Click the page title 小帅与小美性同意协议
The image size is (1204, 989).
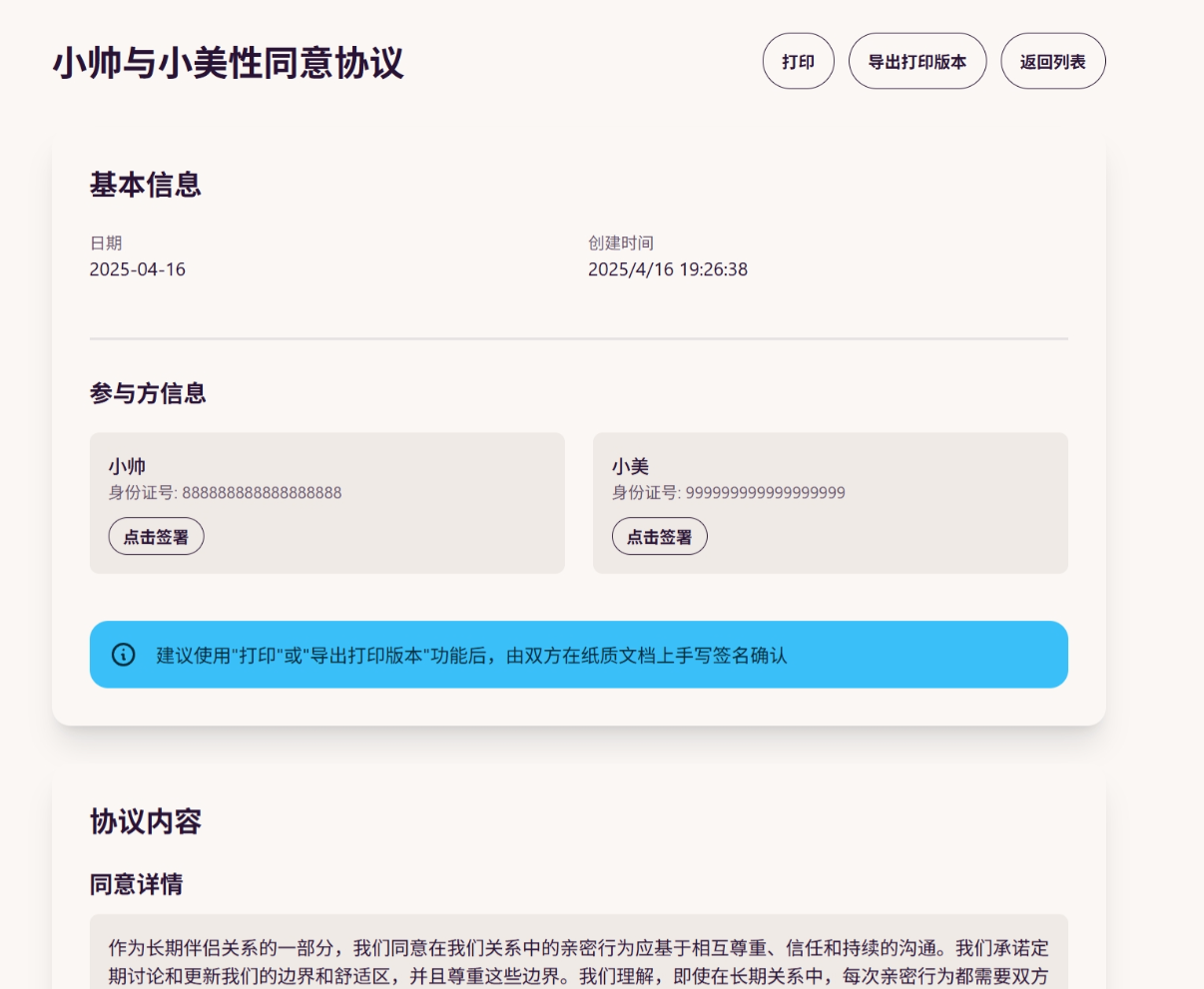tap(229, 63)
